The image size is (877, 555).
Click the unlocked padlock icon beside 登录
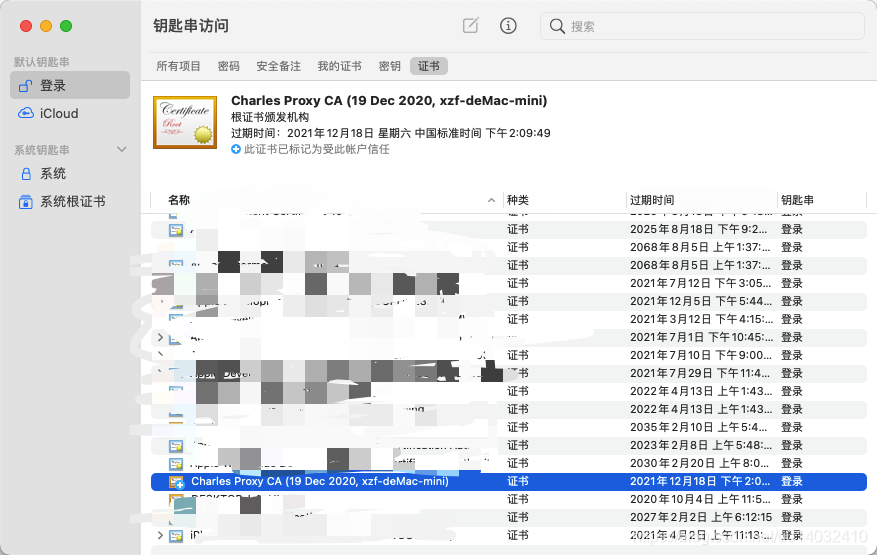tap(25, 86)
